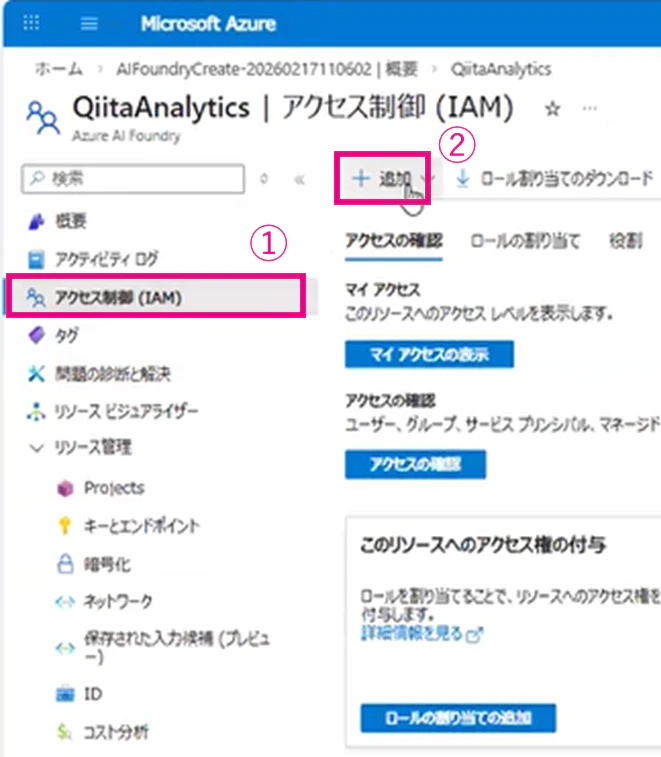This screenshot has height=757, width=661.
Task: Open the hamburger portal menu
Action: [89, 23]
